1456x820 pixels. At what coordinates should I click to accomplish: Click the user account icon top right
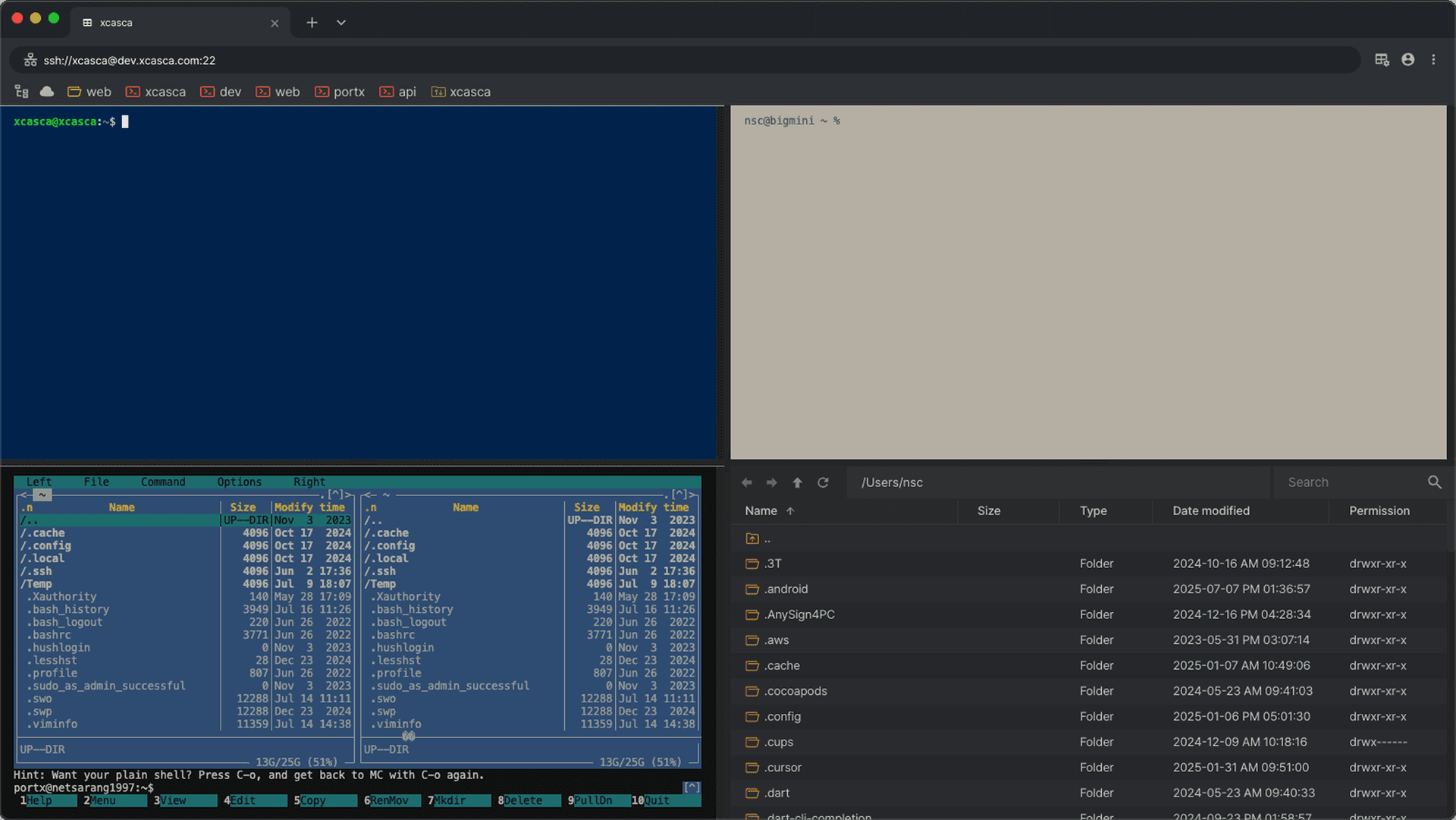1407,59
